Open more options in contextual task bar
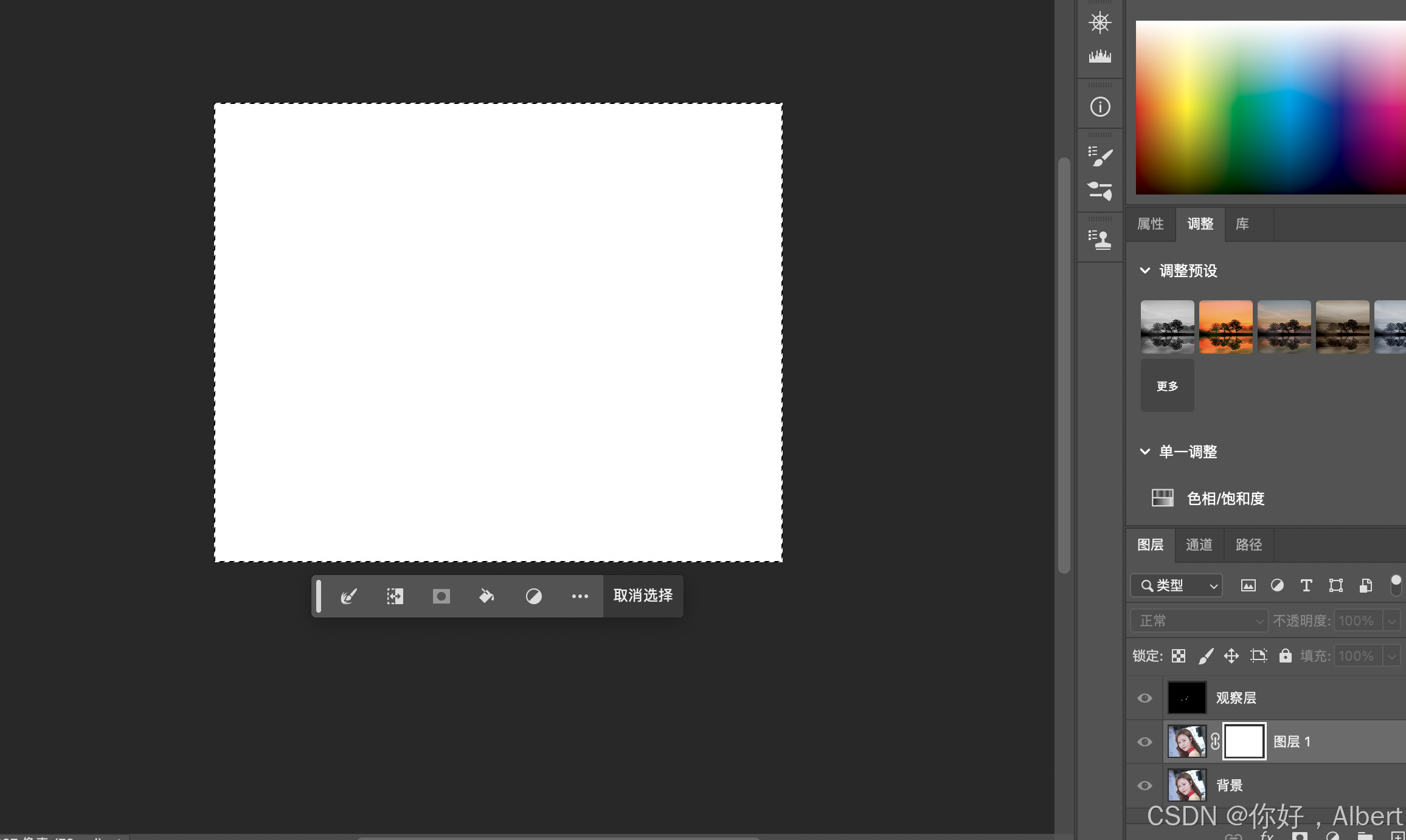1406x840 pixels. point(580,596)
